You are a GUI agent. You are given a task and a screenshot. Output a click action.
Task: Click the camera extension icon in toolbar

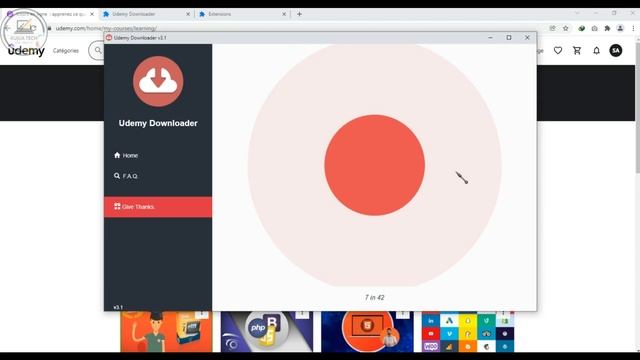[594, 28]
